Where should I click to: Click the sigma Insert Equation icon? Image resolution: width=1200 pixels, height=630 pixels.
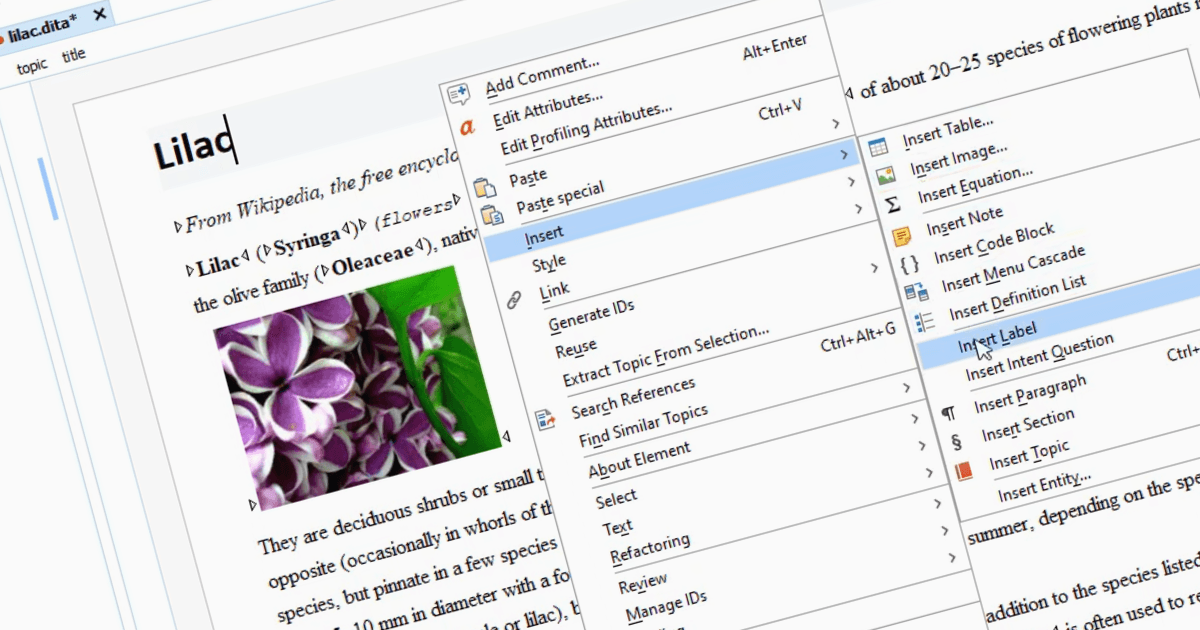pos(893,205)
